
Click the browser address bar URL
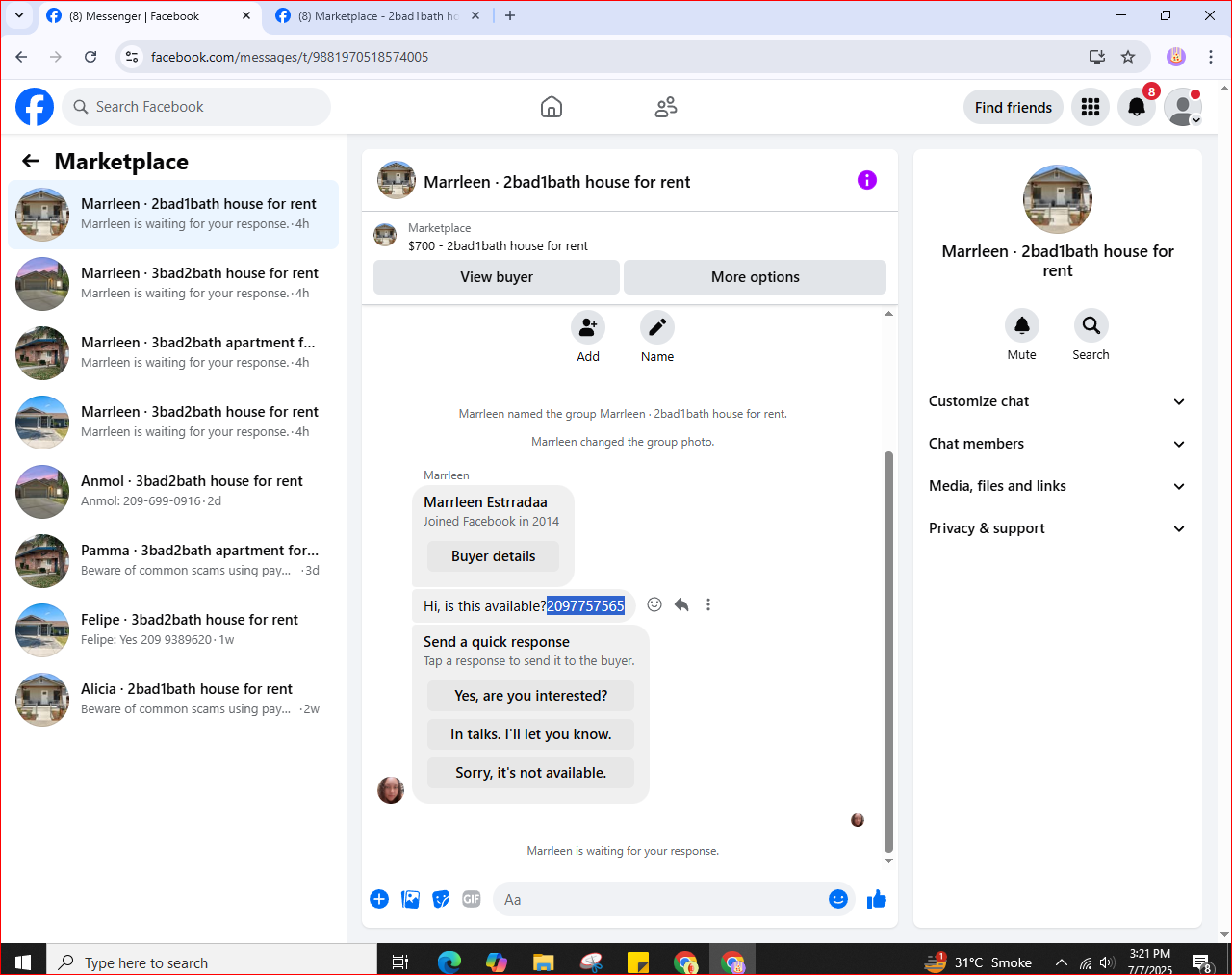click(x=290, y=57)
